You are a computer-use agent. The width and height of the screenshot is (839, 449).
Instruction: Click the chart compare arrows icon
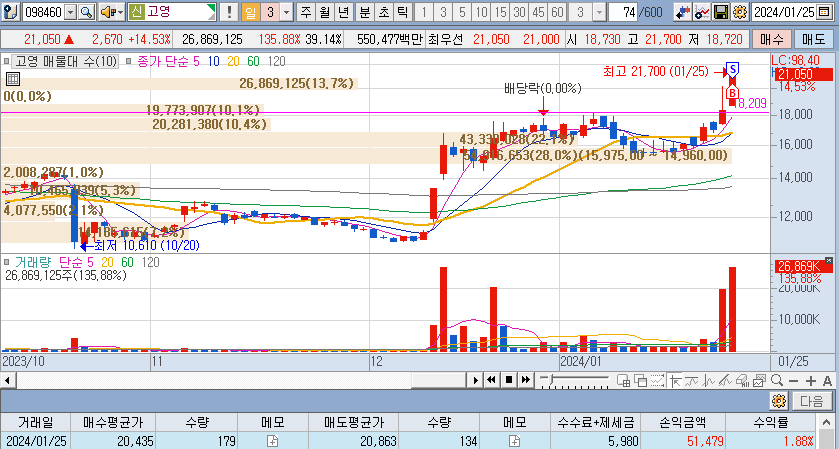(x=682, y=12)
